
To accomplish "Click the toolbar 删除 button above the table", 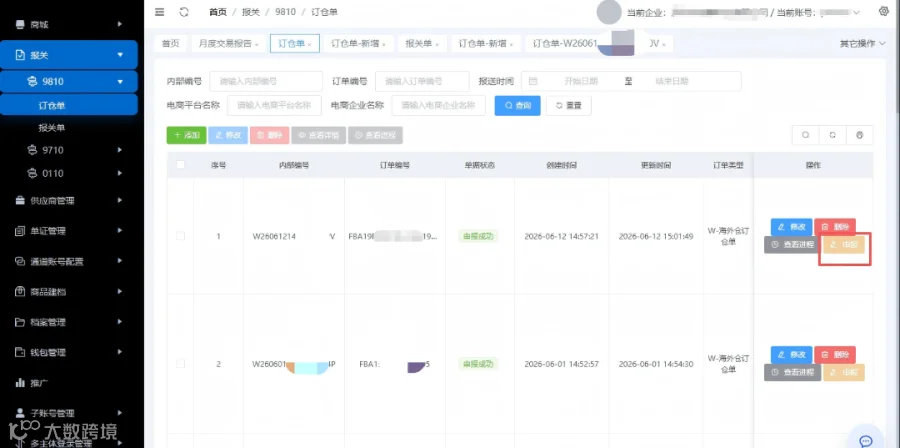I will coord(270,135).
